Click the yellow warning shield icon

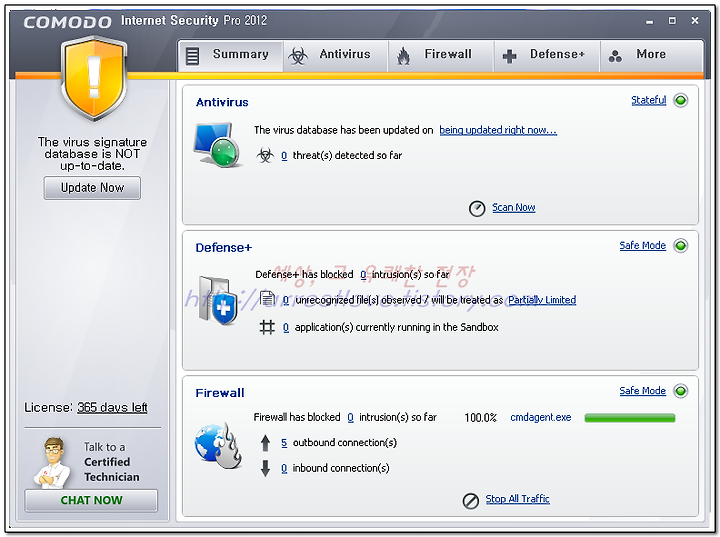click(94, 79)
